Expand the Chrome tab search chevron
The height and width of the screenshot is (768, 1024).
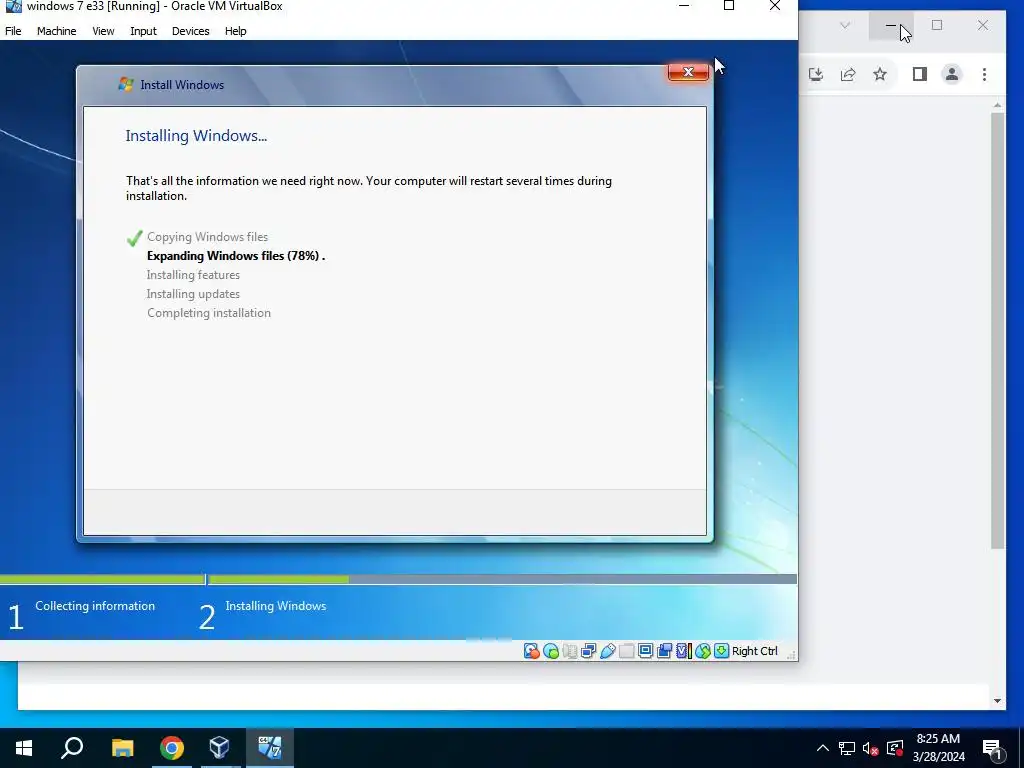pos(844,25)
